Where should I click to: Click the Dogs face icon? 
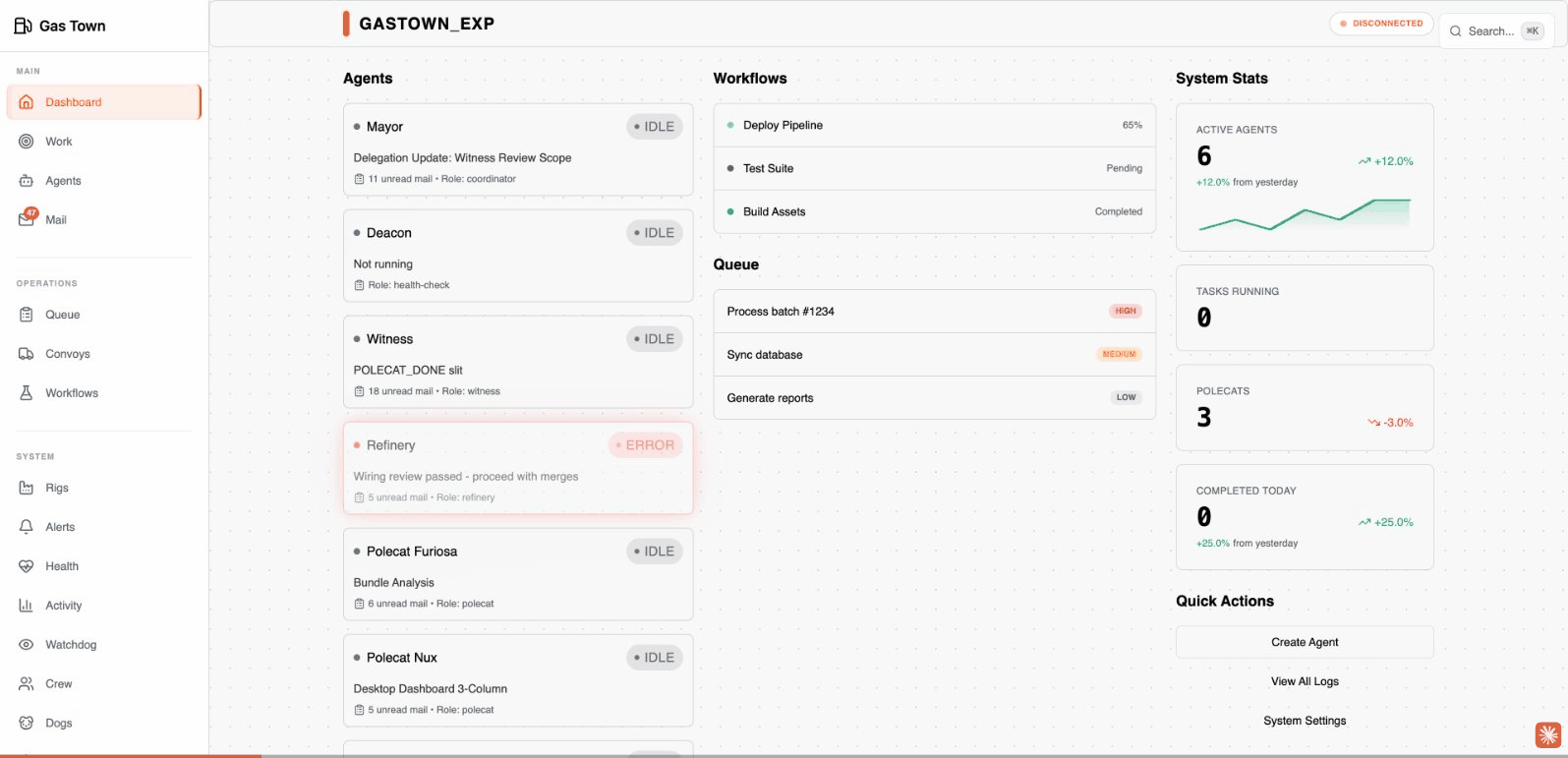[x=27, y=723]
